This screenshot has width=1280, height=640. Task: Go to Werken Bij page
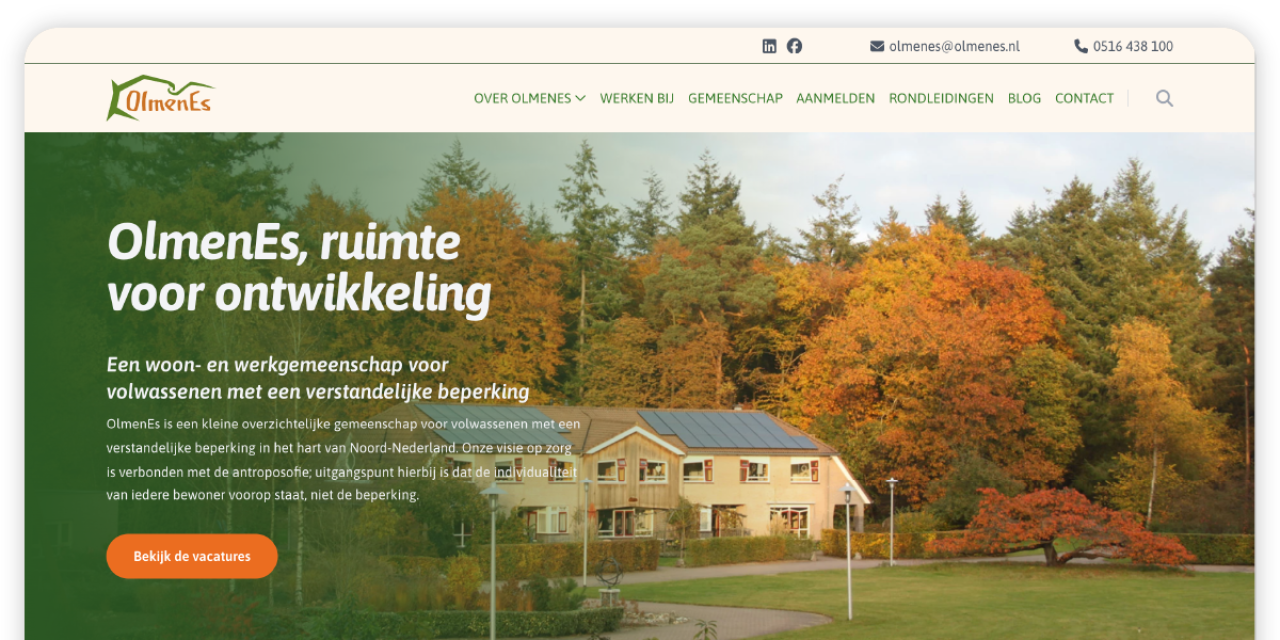(637, 98)
